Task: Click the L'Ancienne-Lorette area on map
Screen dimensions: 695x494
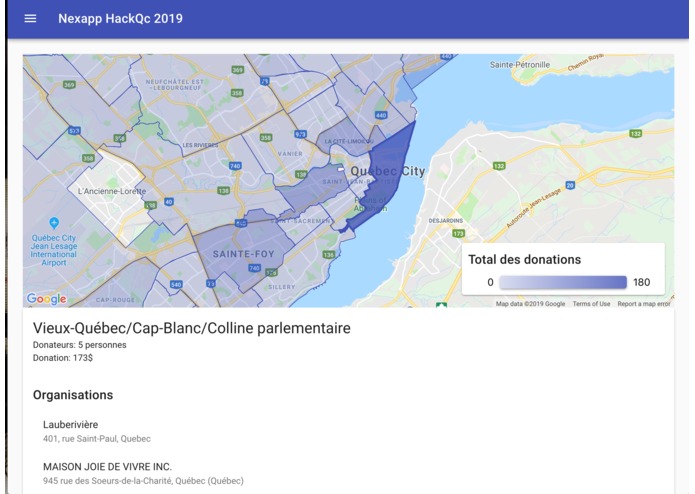Action: pyautogui.click(x=112, y=191)
